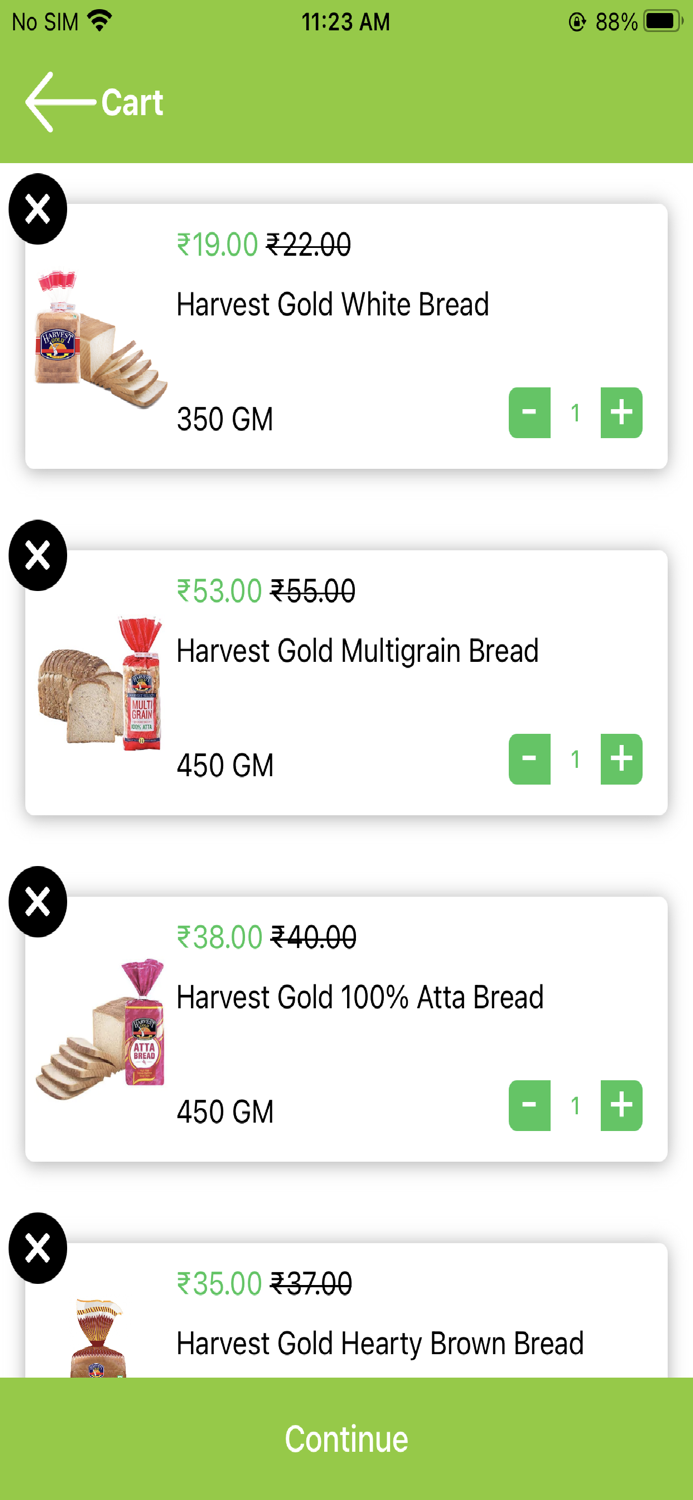Go back using the arrow beside Cart
Viewport: 693px width, 1500px height.
click(x=58, y=102)
